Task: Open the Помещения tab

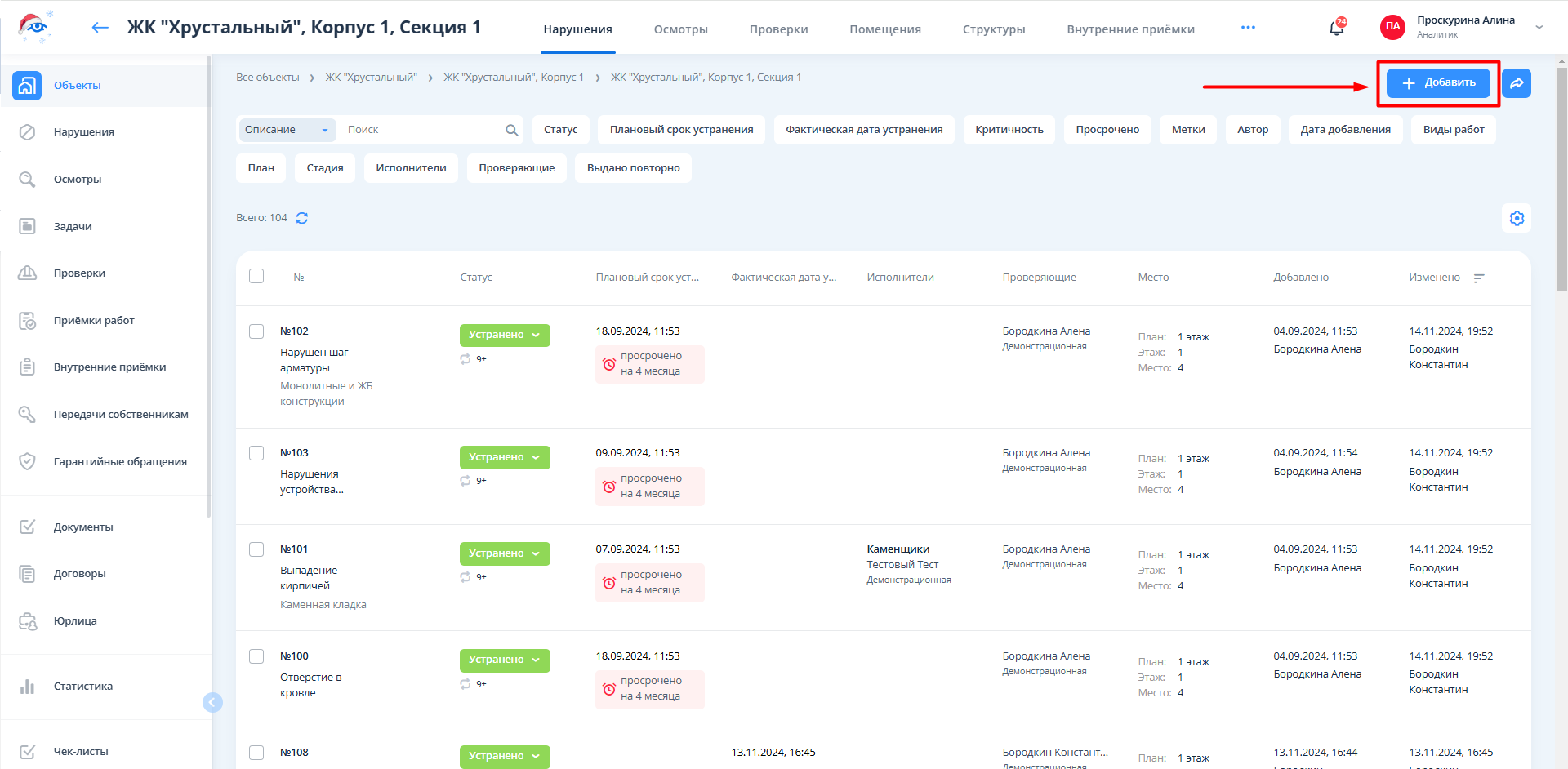Action: [x=884, y=29]
